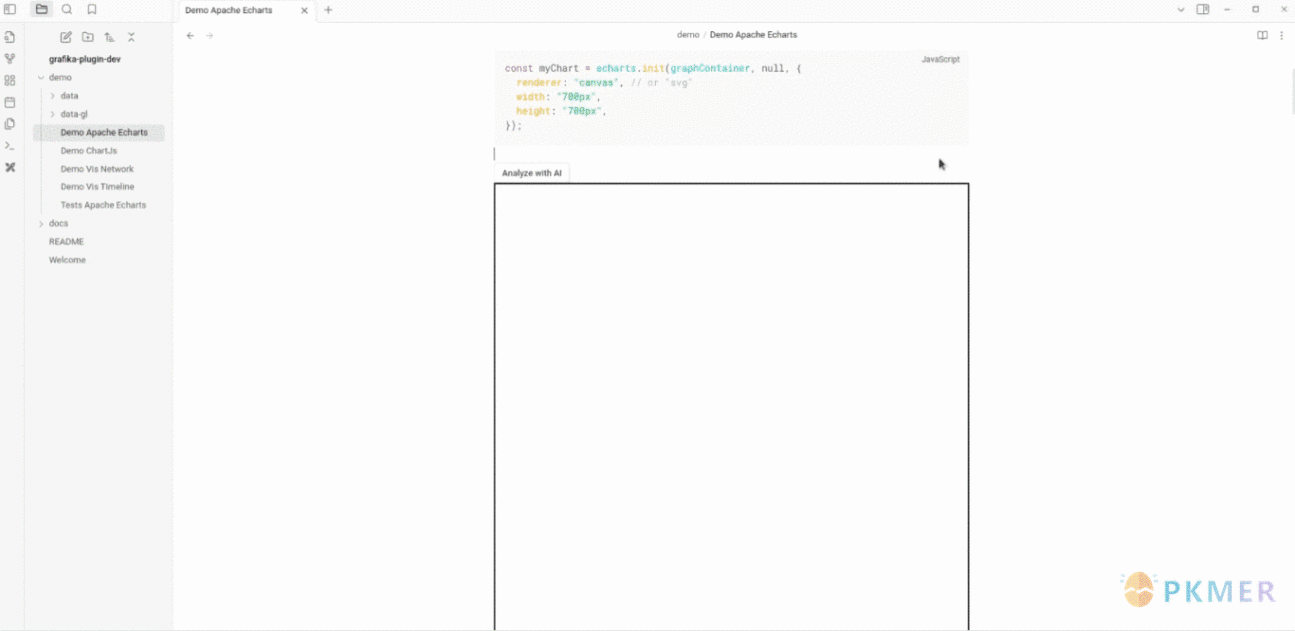The height and width of the screenshot is (631, 1295).
Task: Open the Demo Vis Network note
Action: pyautogui.click(x=99, y=169)
